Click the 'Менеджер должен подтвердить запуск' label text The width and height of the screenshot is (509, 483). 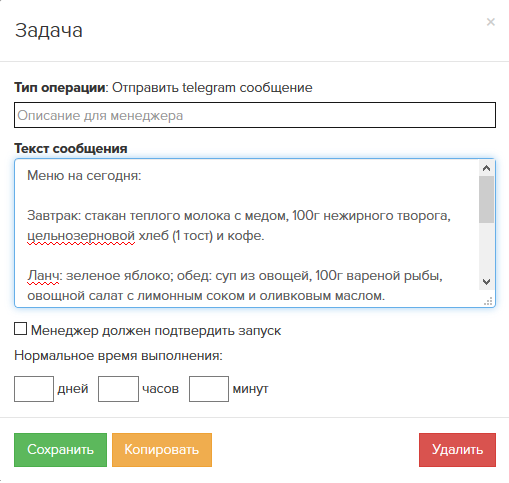(x=156, y=331)
